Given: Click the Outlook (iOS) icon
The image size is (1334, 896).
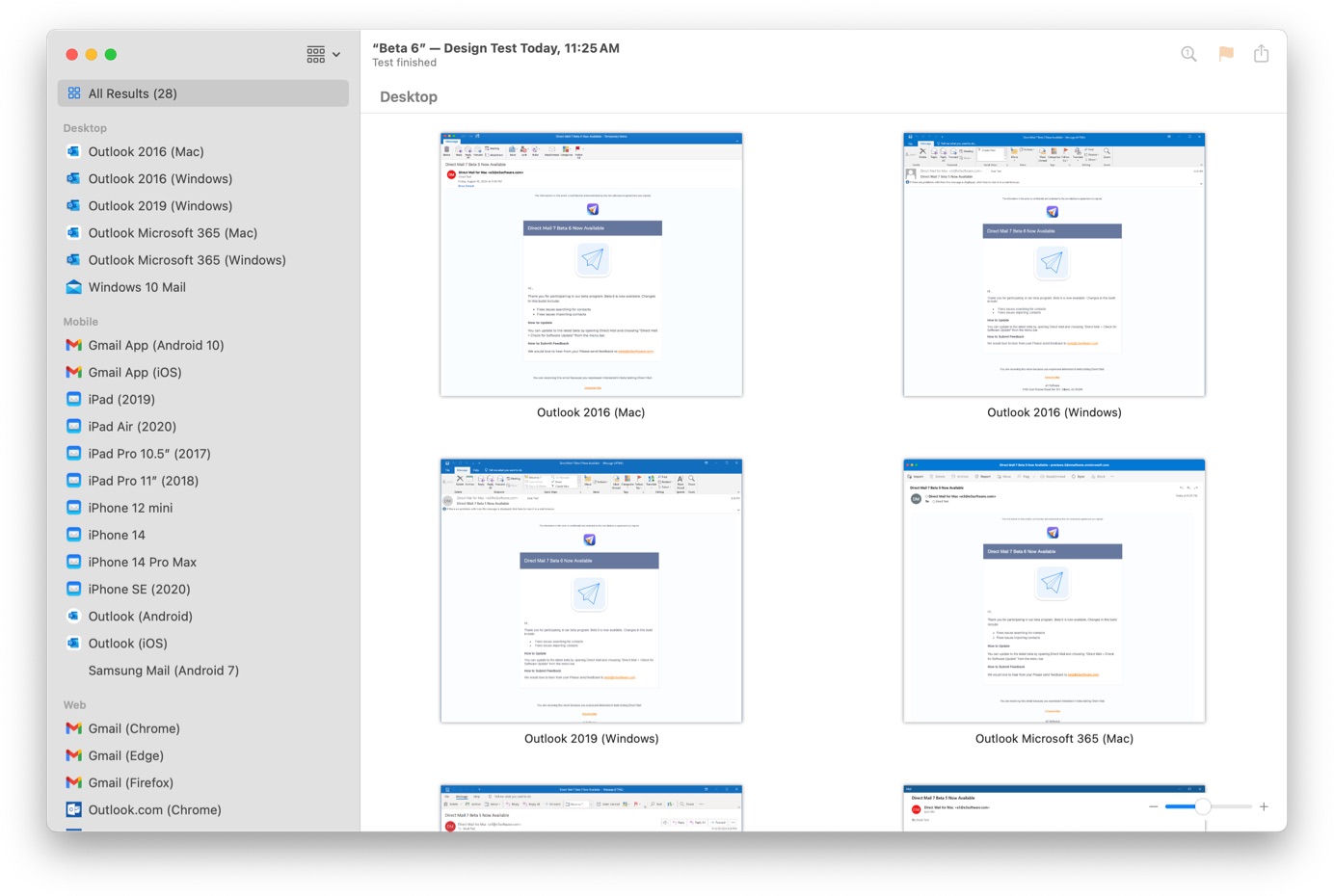Looking at the screenshot, I should point(73,643).
